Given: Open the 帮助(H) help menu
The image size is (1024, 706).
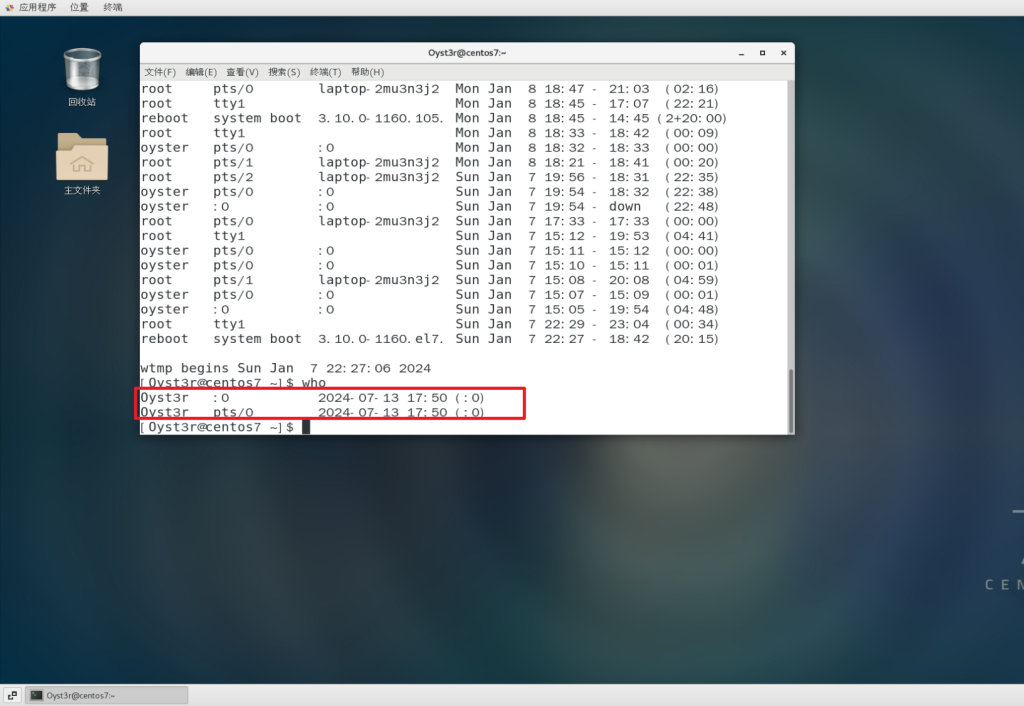Looking at the screenshot, I should coord(367,72).
